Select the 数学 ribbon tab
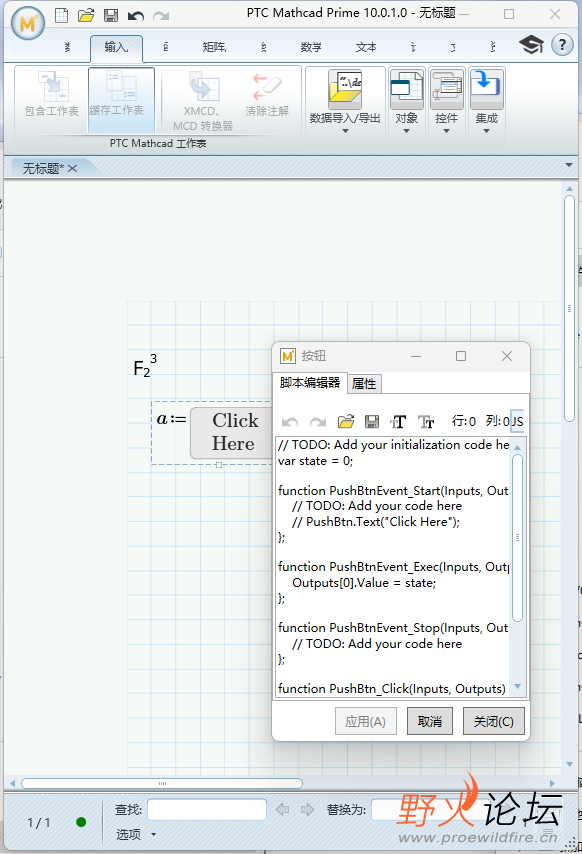 coord(311,47)
